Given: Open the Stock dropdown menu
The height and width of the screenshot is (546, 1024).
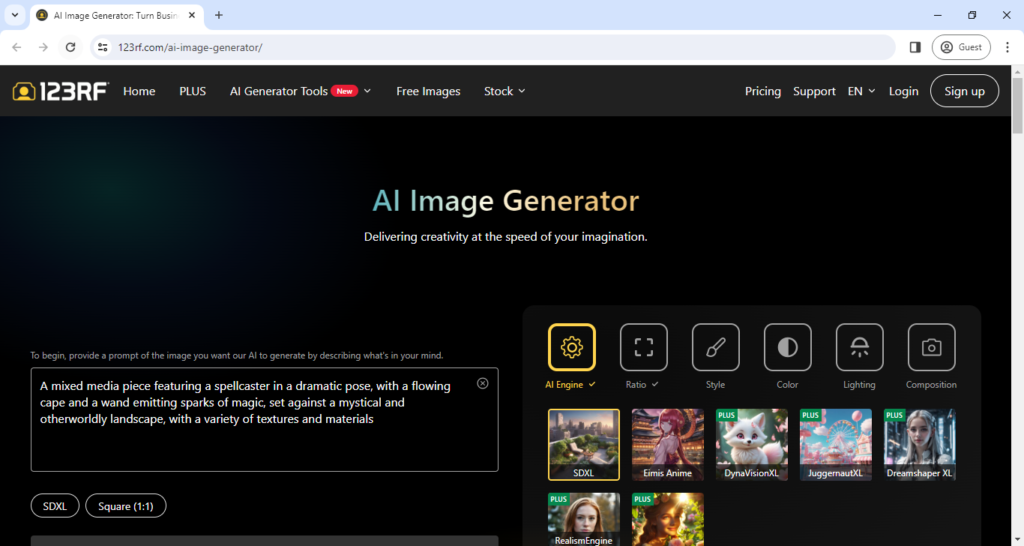Looking at the screenshot, I should click(504, 91).
